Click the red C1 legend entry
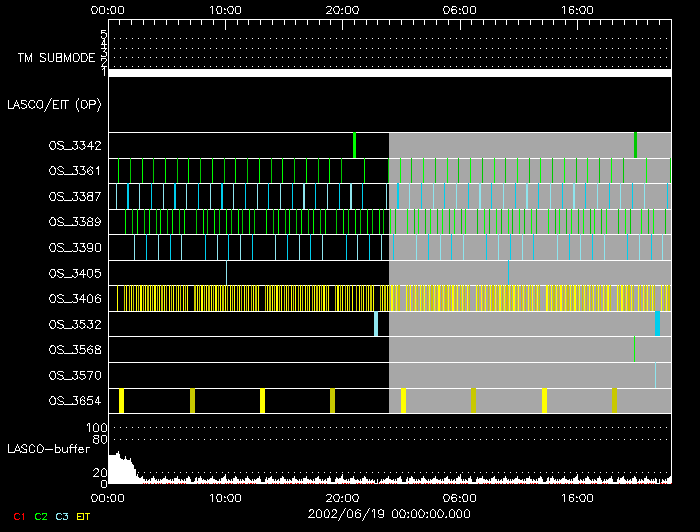700x532 pixels. point(16,516)
